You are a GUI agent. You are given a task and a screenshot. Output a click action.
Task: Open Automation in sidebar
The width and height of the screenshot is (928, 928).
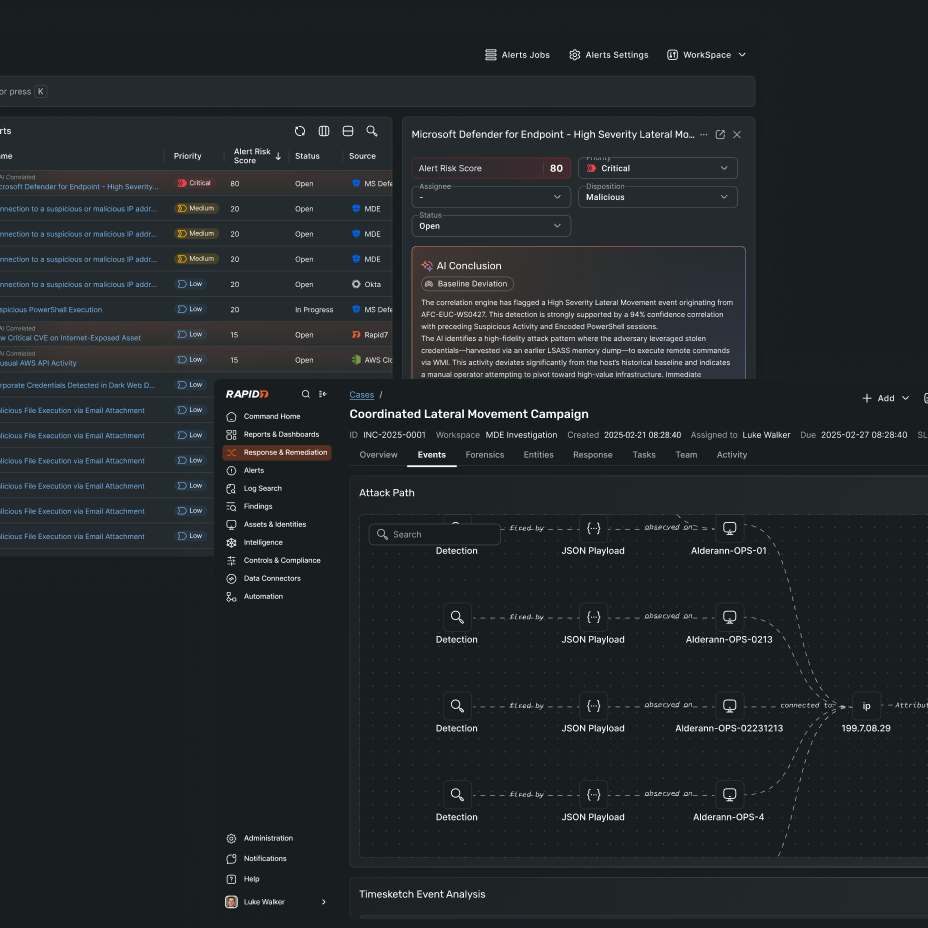tap(277, 597)
